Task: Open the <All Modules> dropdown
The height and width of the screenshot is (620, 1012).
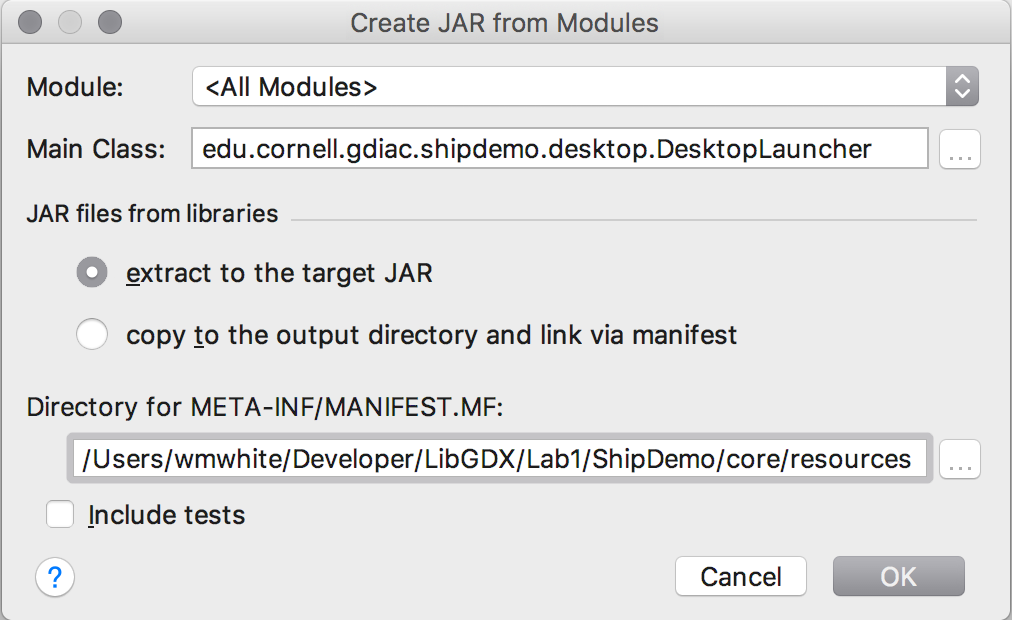Action: (568, 87)
